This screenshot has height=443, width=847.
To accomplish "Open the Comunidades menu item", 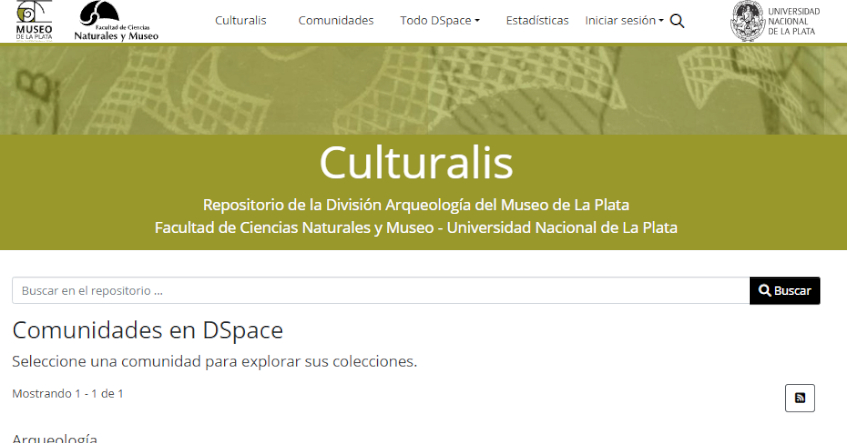I will [x=336, y=21].
